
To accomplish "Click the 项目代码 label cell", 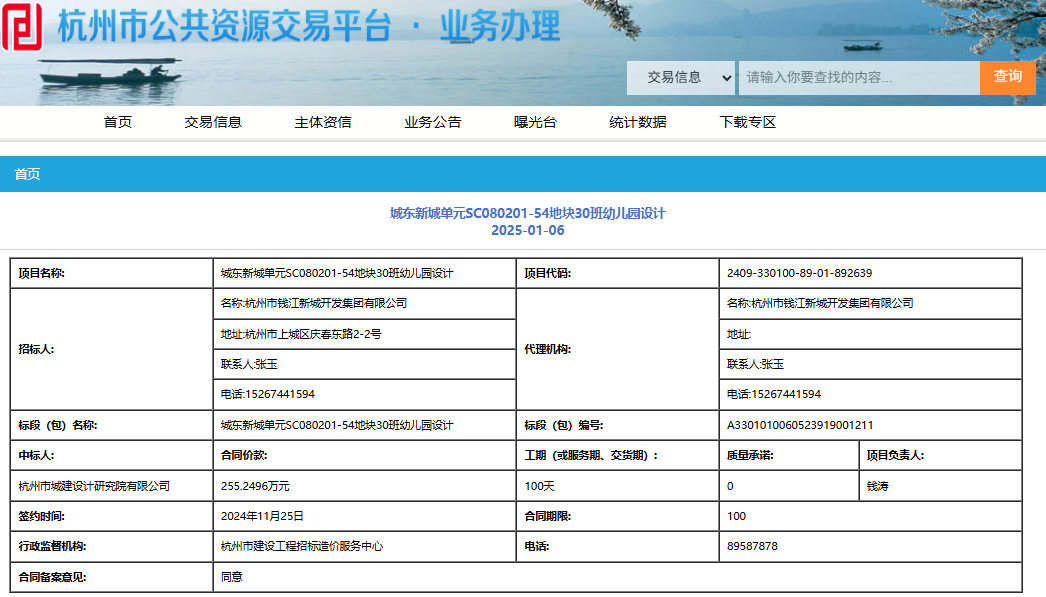I will coord(617,273).
